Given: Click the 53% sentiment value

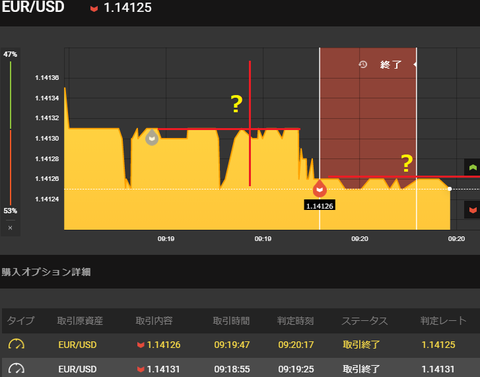Looking at the screenshot, I should pos(10,211).
